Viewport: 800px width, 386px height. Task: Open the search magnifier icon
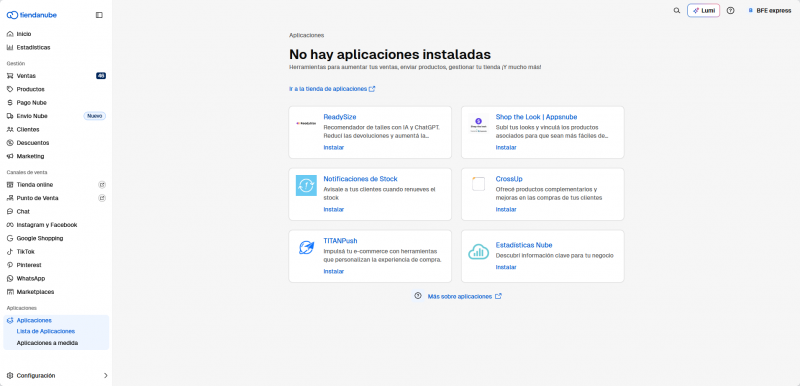(x=677, y=11)
